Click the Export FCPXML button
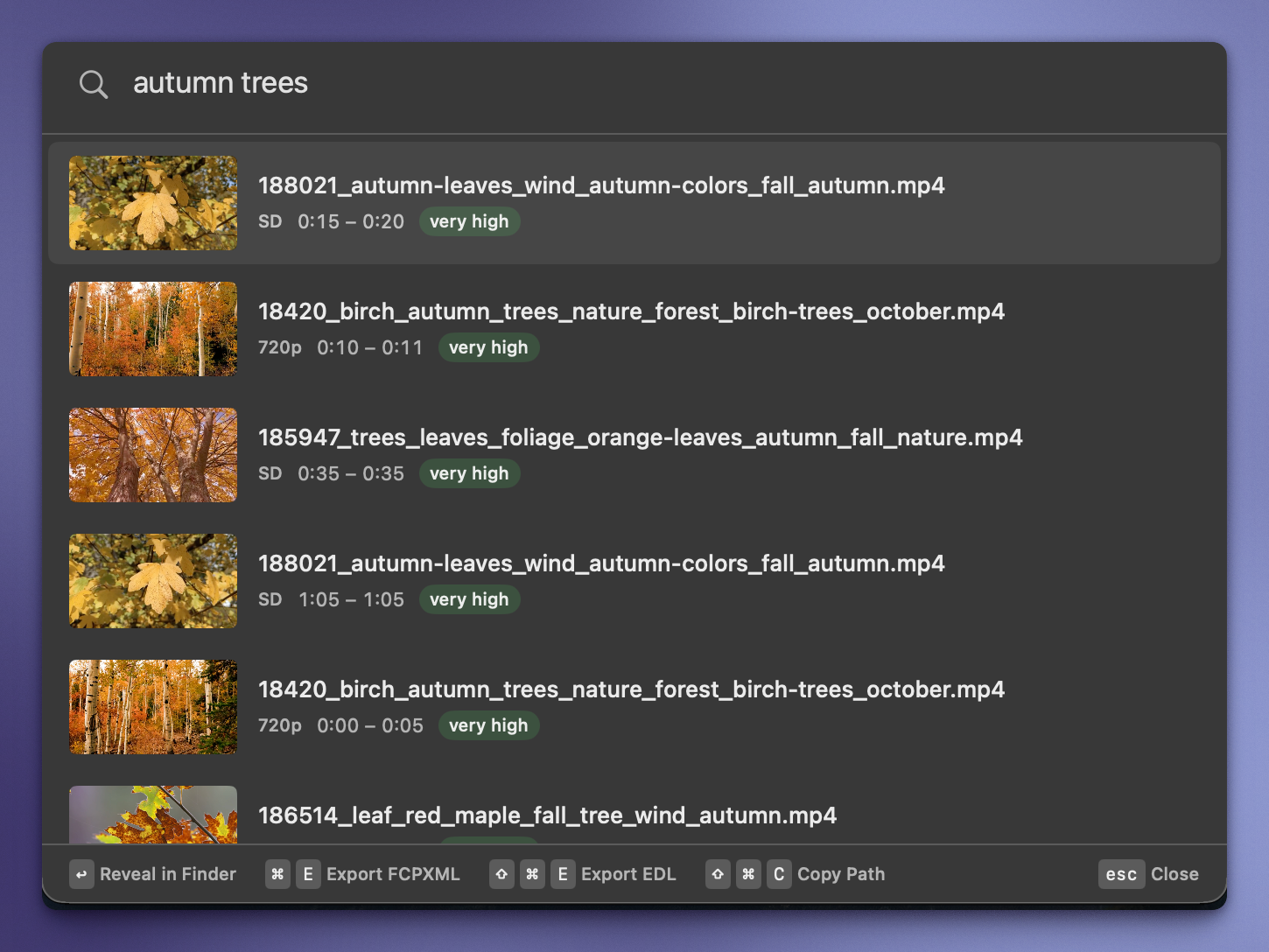This screenshot has height=952, width=1269. coord(393,874)
